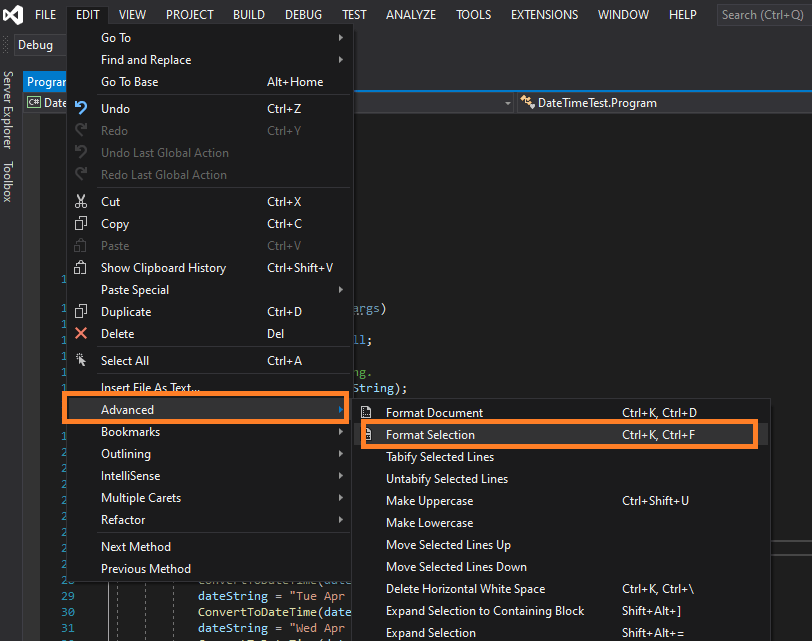The height and width of the screenshot is (641, 812).
Task: Choose Move Selected Lines Down
Action: pos(561,566)
